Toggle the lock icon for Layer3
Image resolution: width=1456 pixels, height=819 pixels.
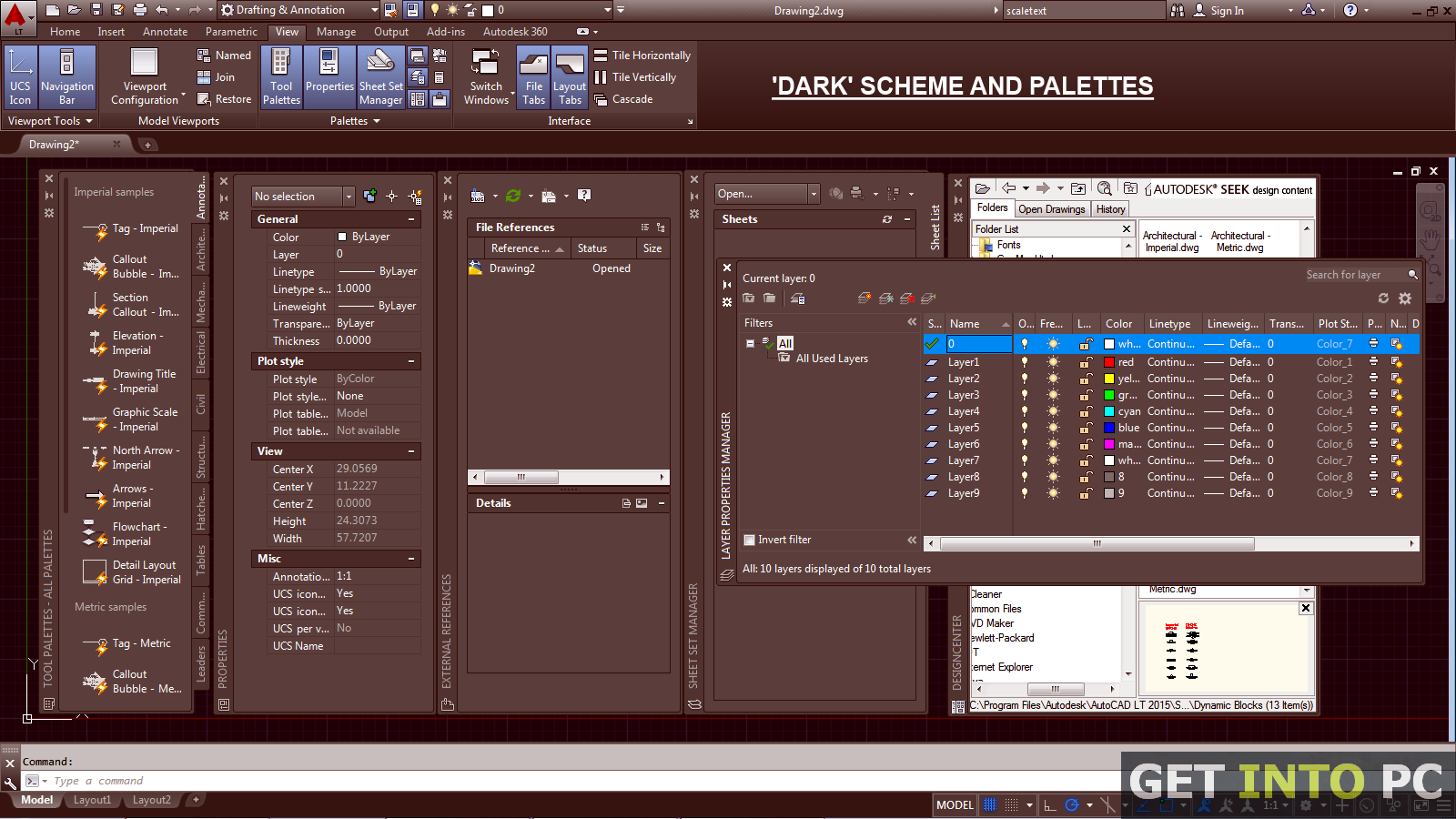pos(1086,395)
